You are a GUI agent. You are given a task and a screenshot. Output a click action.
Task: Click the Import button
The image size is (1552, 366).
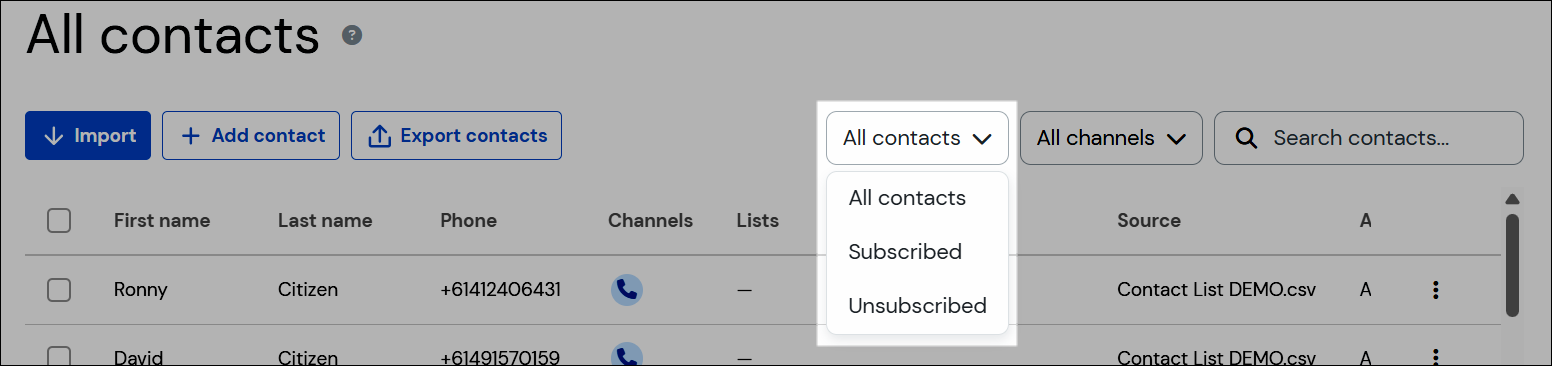(88, 135)
